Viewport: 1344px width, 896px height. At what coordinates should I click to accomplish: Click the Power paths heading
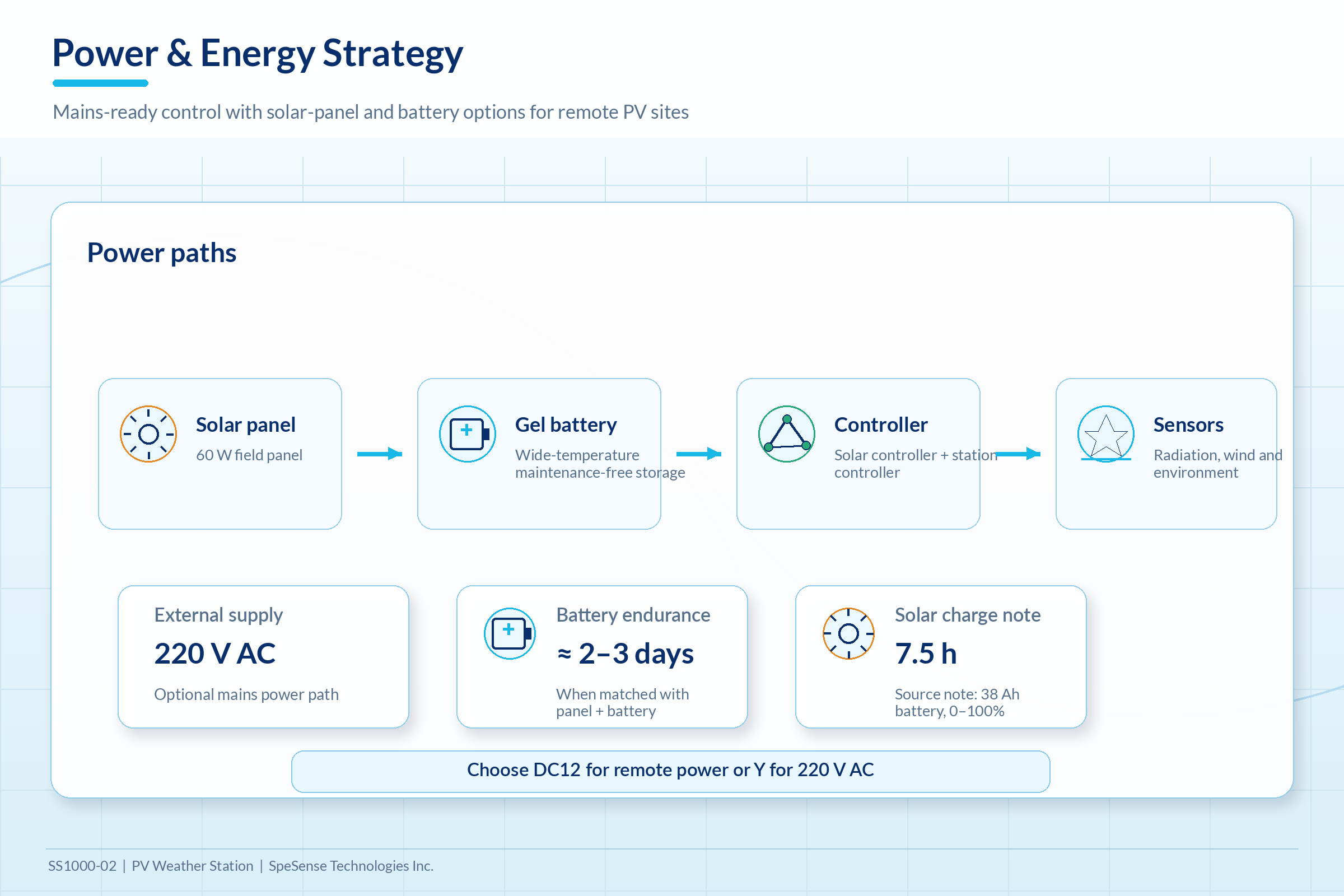coord(162,253)
